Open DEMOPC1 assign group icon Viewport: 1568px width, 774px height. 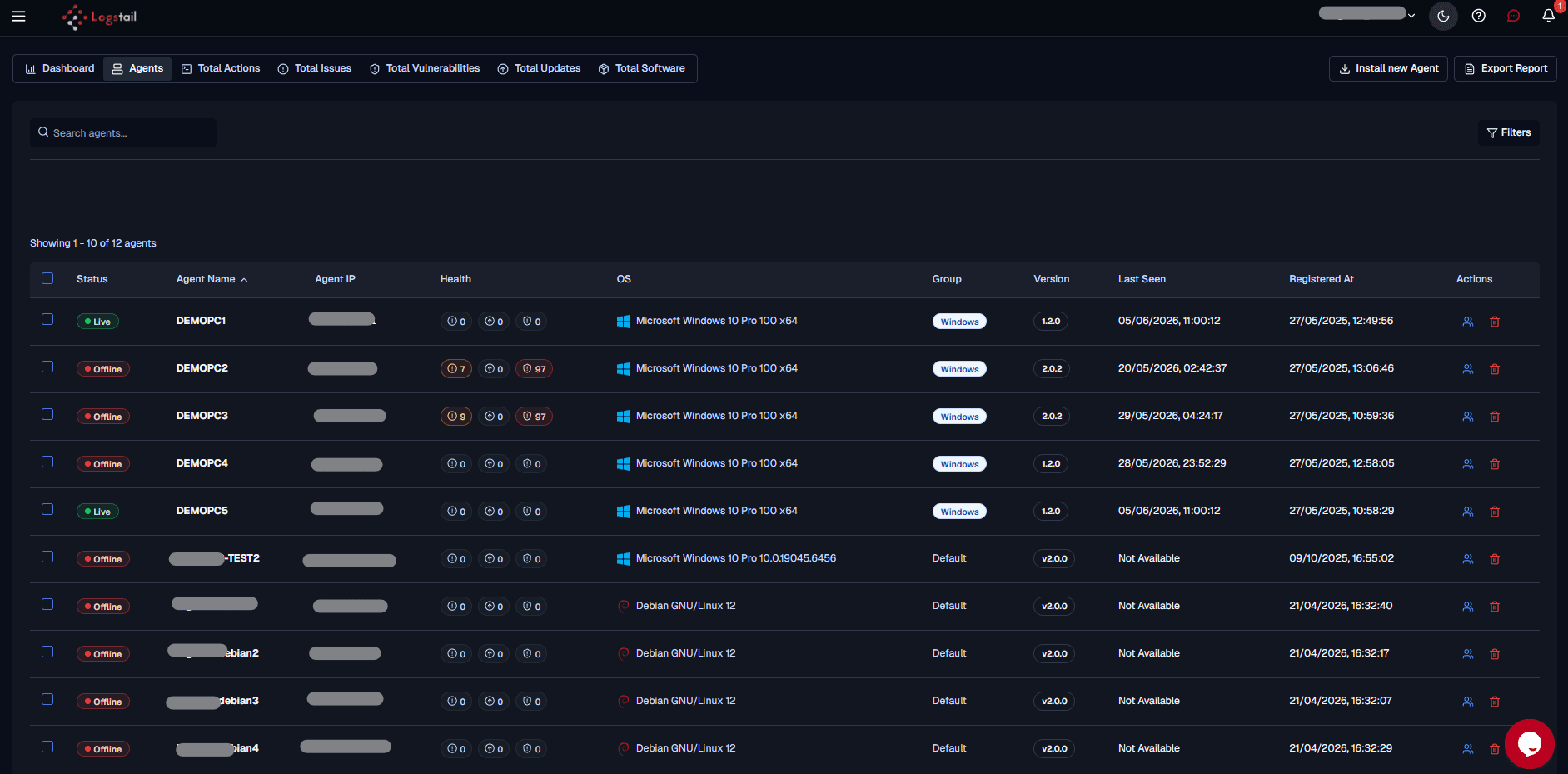1468,322
